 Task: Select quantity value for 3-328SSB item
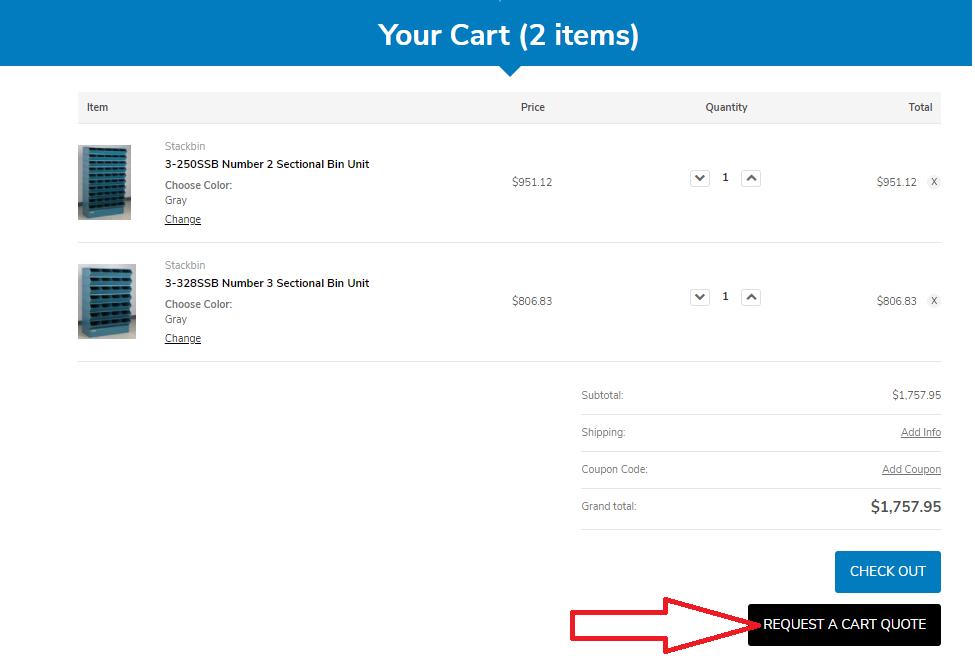tap(725, 297)
